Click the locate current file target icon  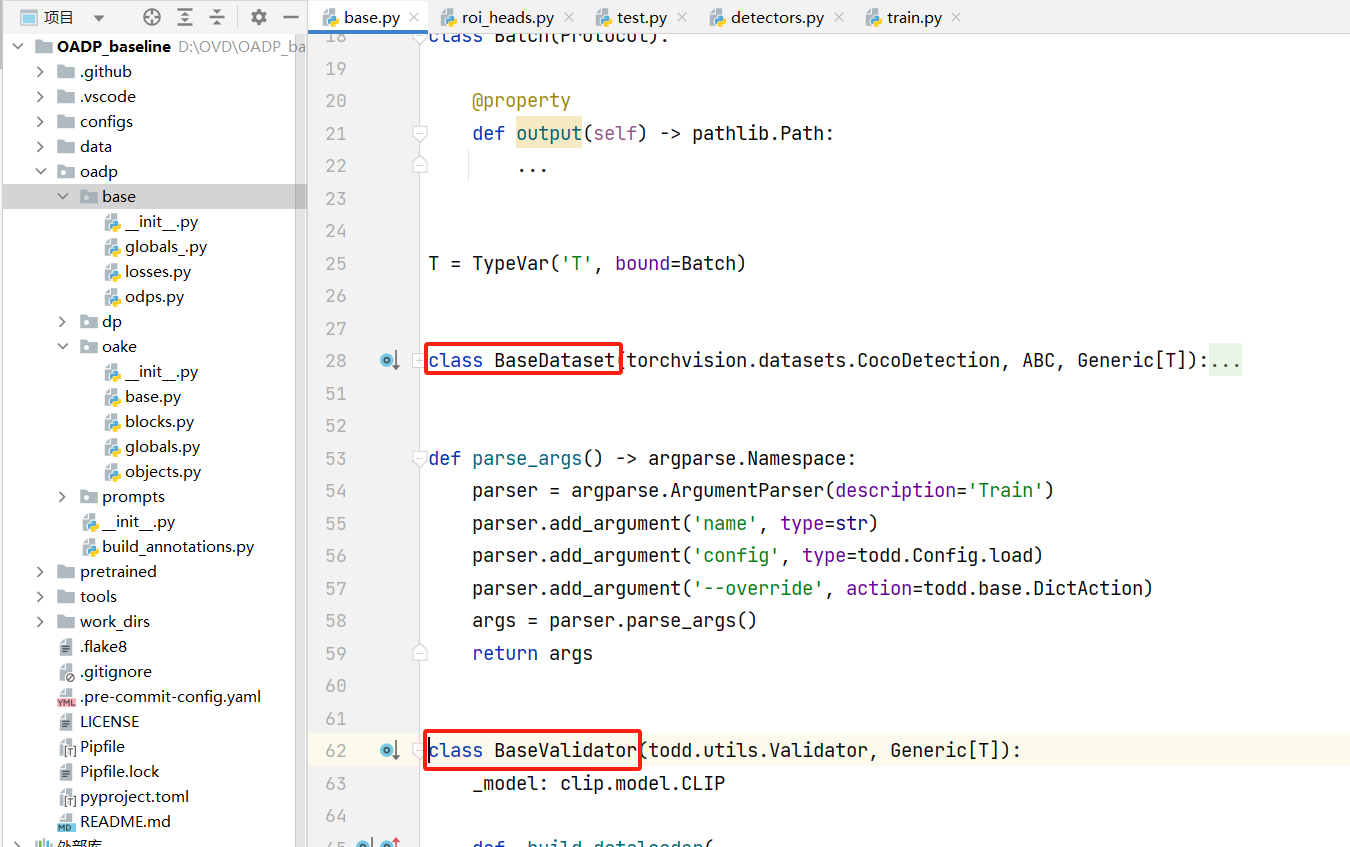[x=152, y=17]
